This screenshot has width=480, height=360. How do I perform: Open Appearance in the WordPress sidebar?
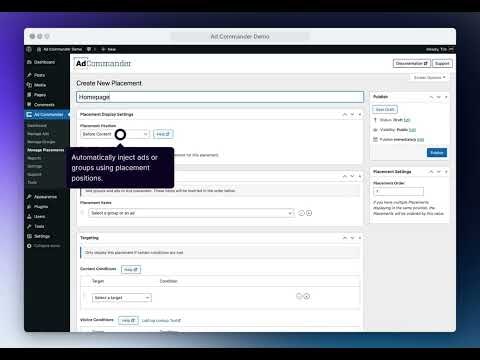point(45,197)
